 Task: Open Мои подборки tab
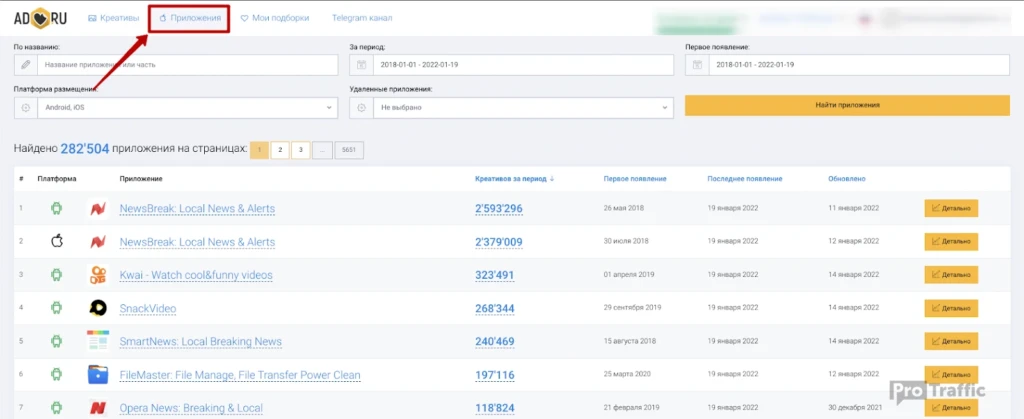coord(275,18)
